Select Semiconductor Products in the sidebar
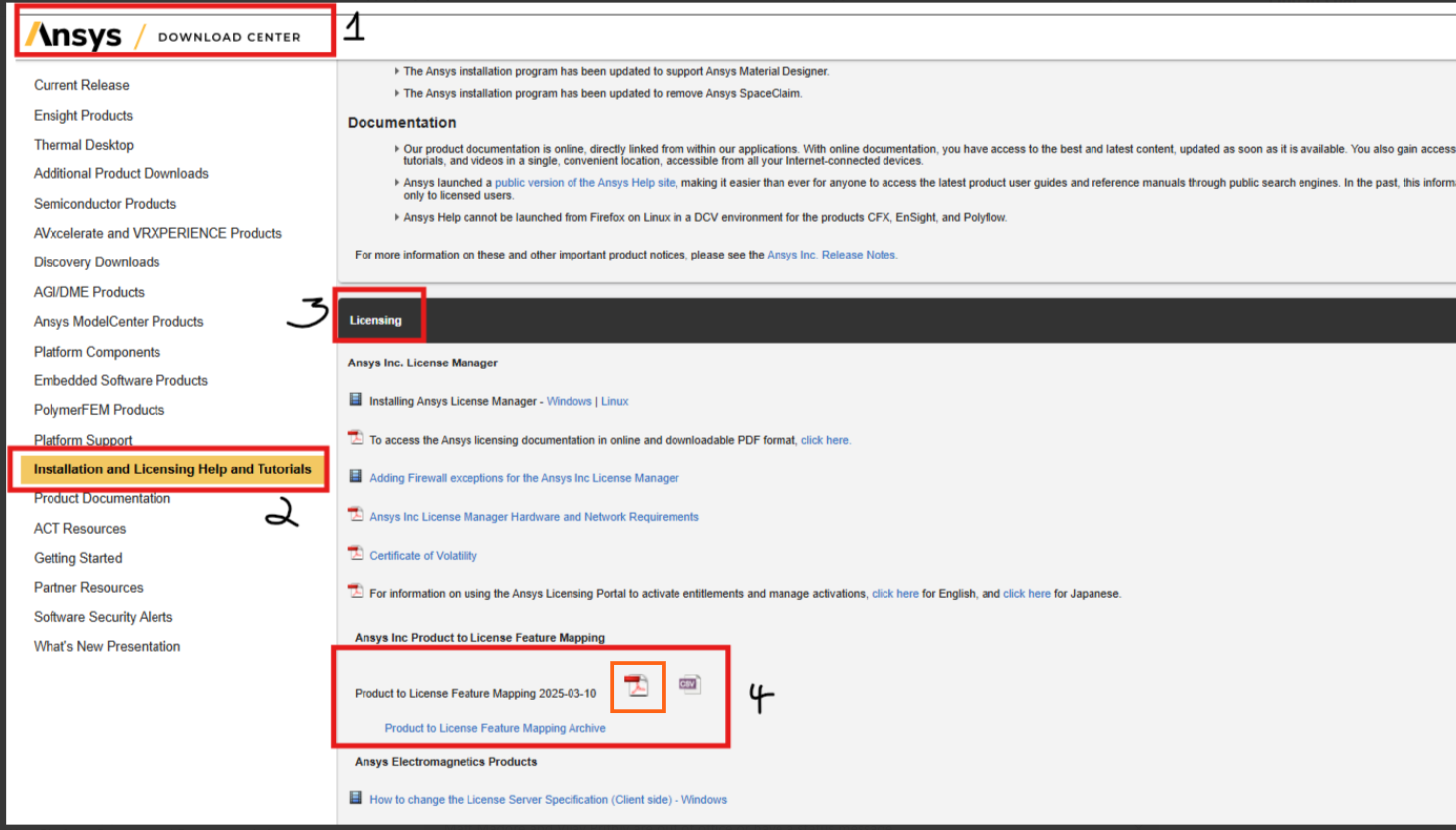Image resolution: width=1456 pixels, height=830 pixels. (x=105, y=203)
